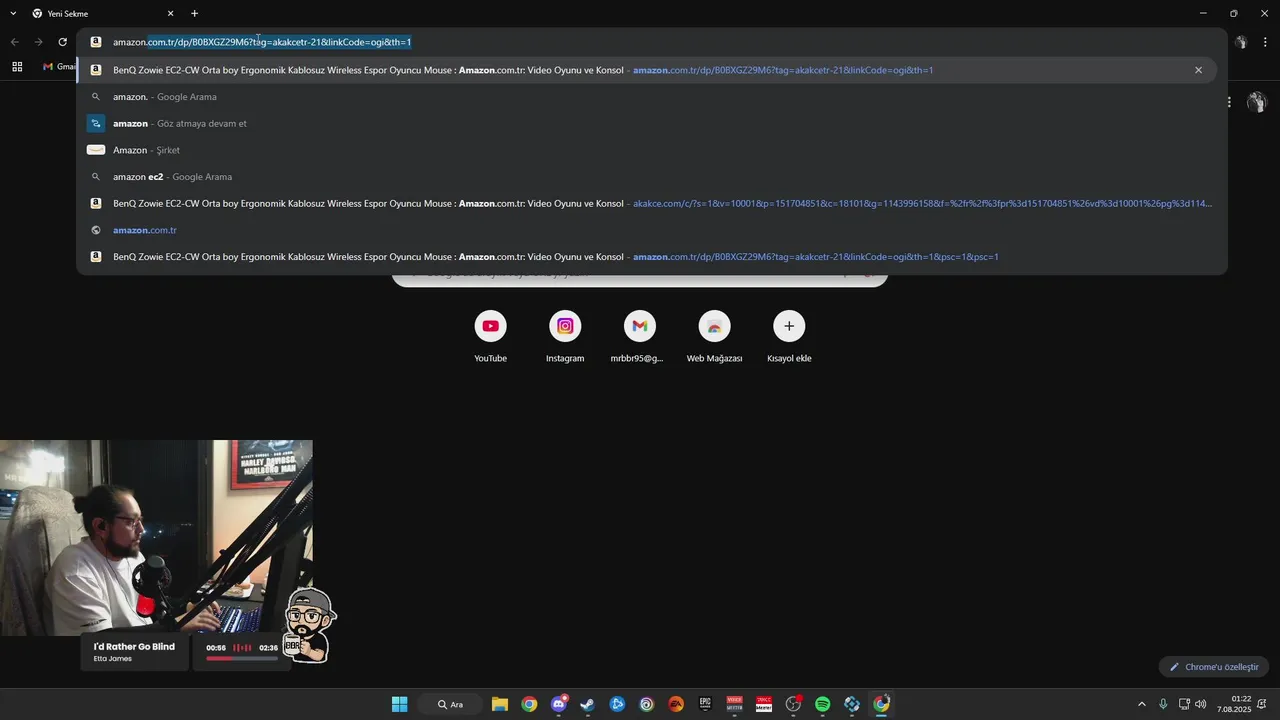The height and width of the screenshot is (720, 1280).
Task: Open Discord from the taskbar
Action: [558, 704]
